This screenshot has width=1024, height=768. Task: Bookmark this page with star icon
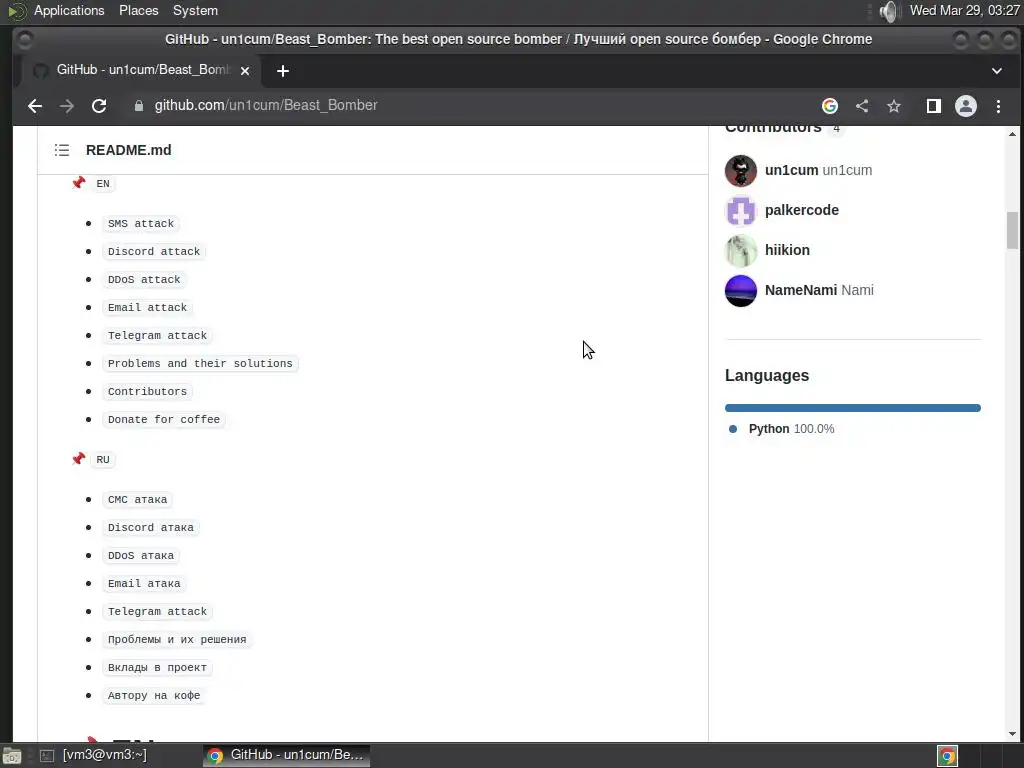coord(894,106)
